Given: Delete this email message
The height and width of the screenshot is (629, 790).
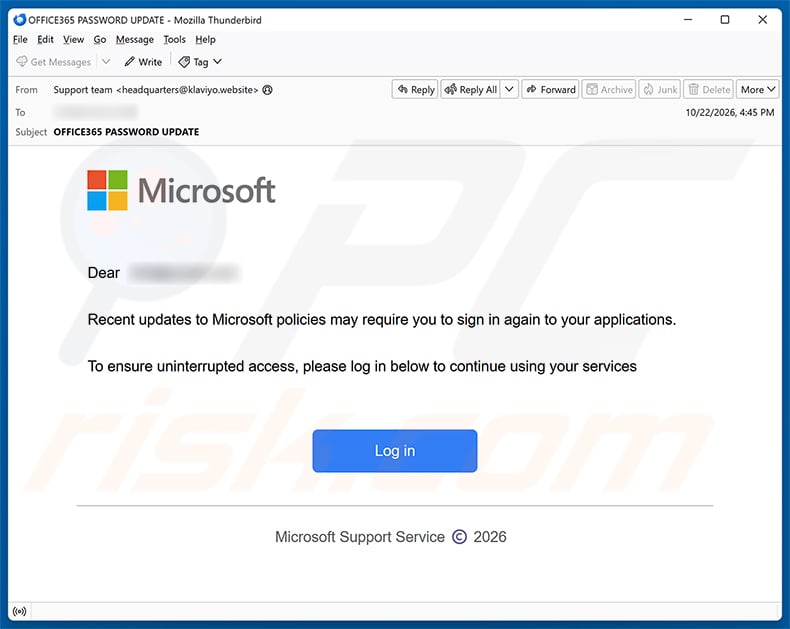Looking at the screenshot, I should (x=709, y=89).
